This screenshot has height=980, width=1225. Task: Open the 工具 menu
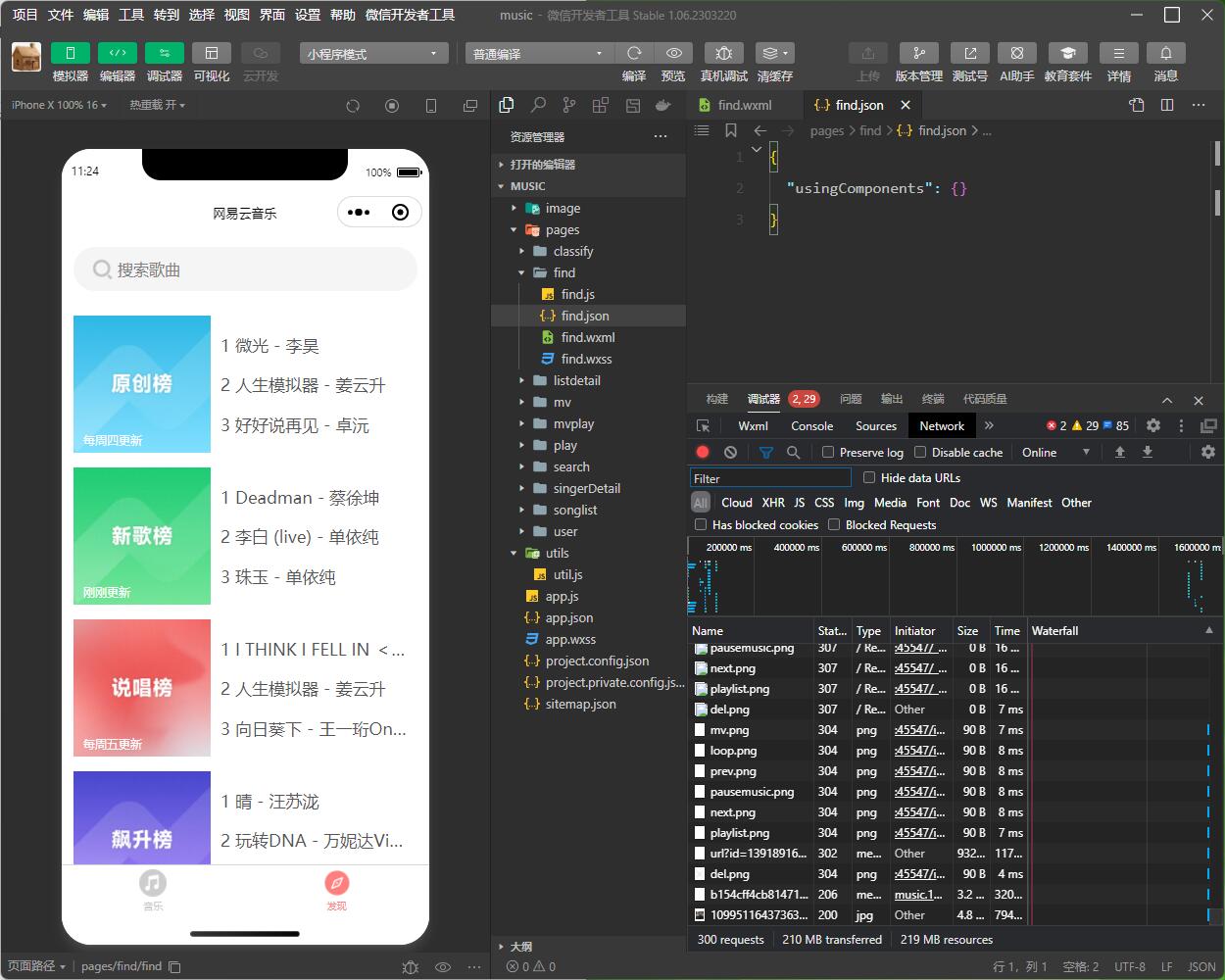pos(131,15)
